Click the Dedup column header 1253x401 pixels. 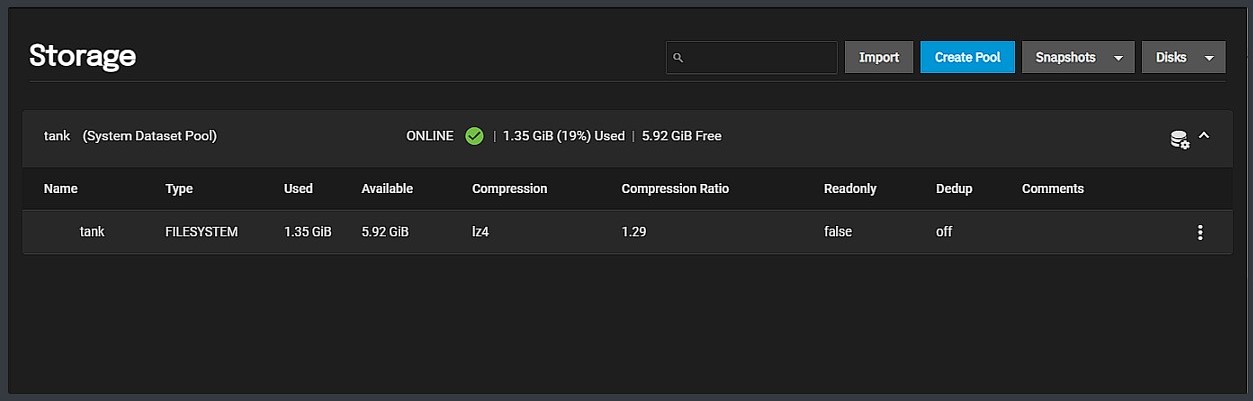click(953, 188)
